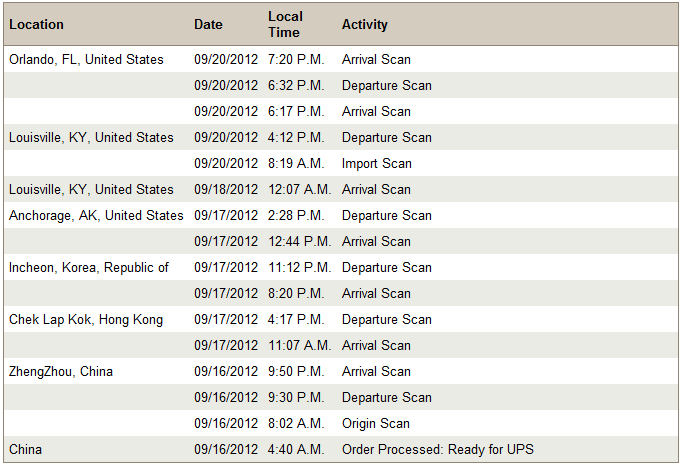The height and width of the screenshot is (470, 685).
Task: Click Order Processed: Ready for UPS
Action: pyautogui.click(x=438, y=449)
